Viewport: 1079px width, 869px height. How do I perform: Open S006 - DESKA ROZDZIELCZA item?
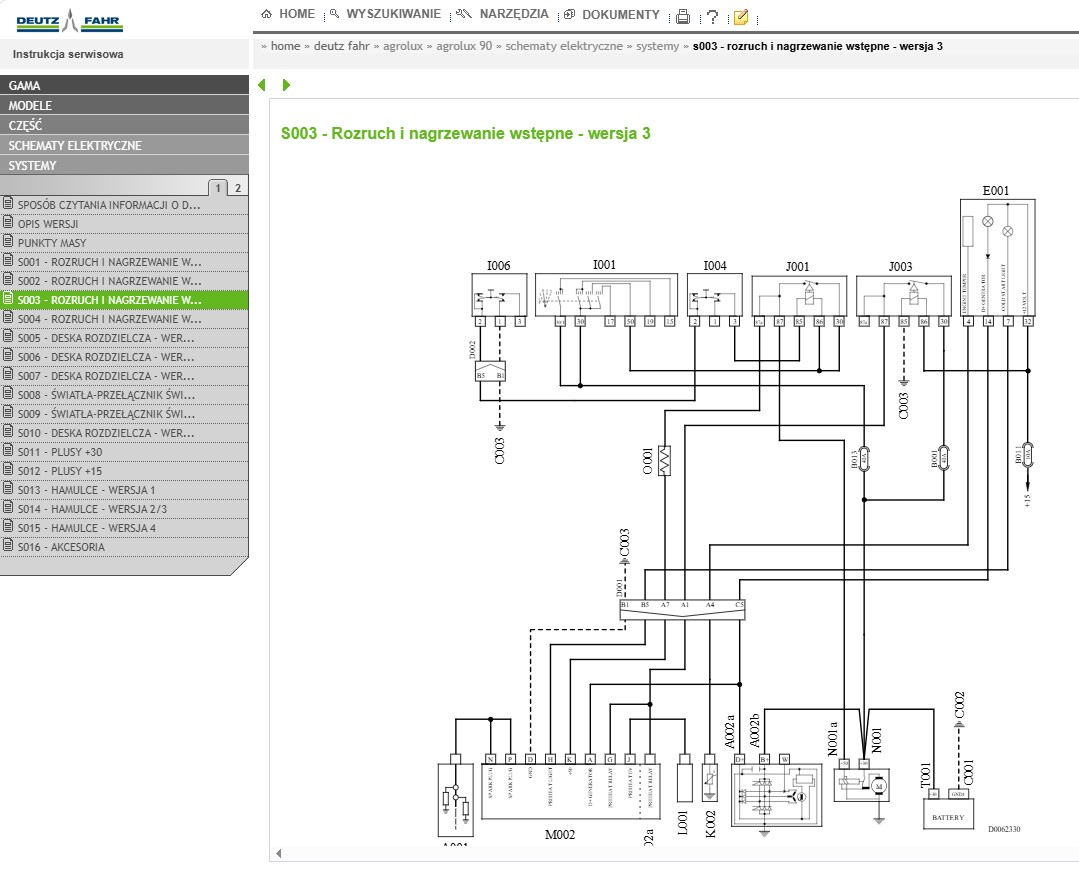124,357
